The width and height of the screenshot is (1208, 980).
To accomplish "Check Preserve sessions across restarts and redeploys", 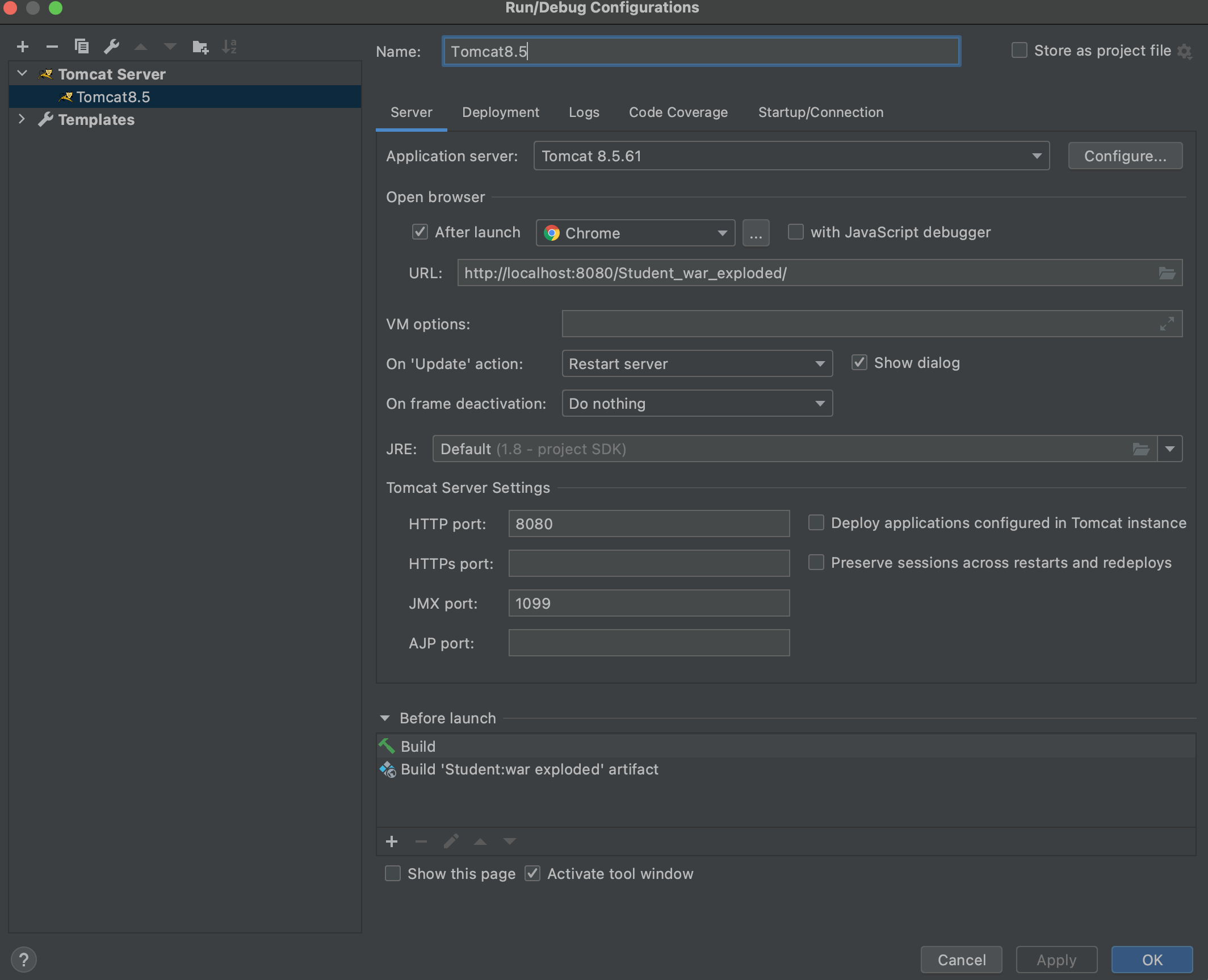I will 816,563.
